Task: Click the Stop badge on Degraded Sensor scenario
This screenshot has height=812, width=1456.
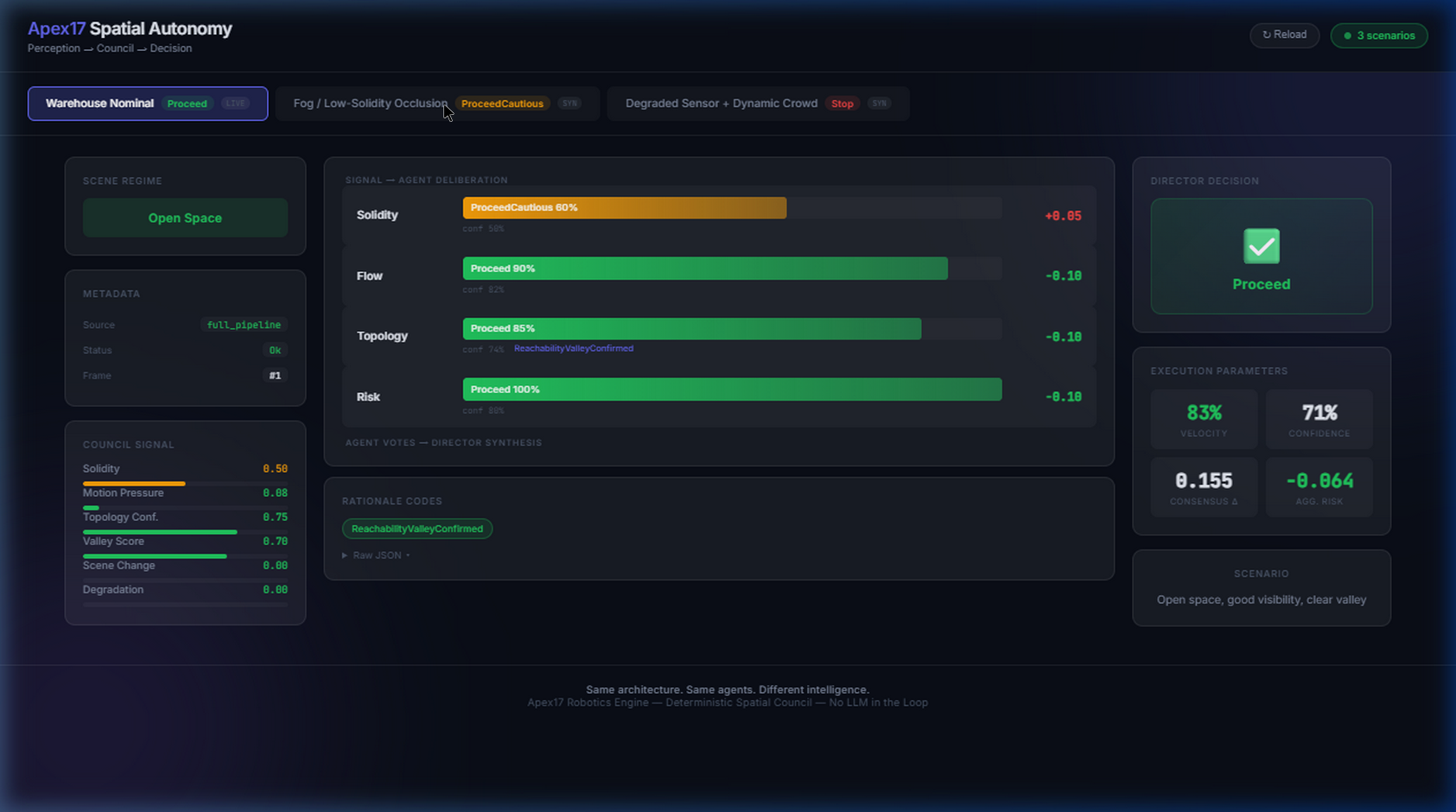Action: [842, 103]
